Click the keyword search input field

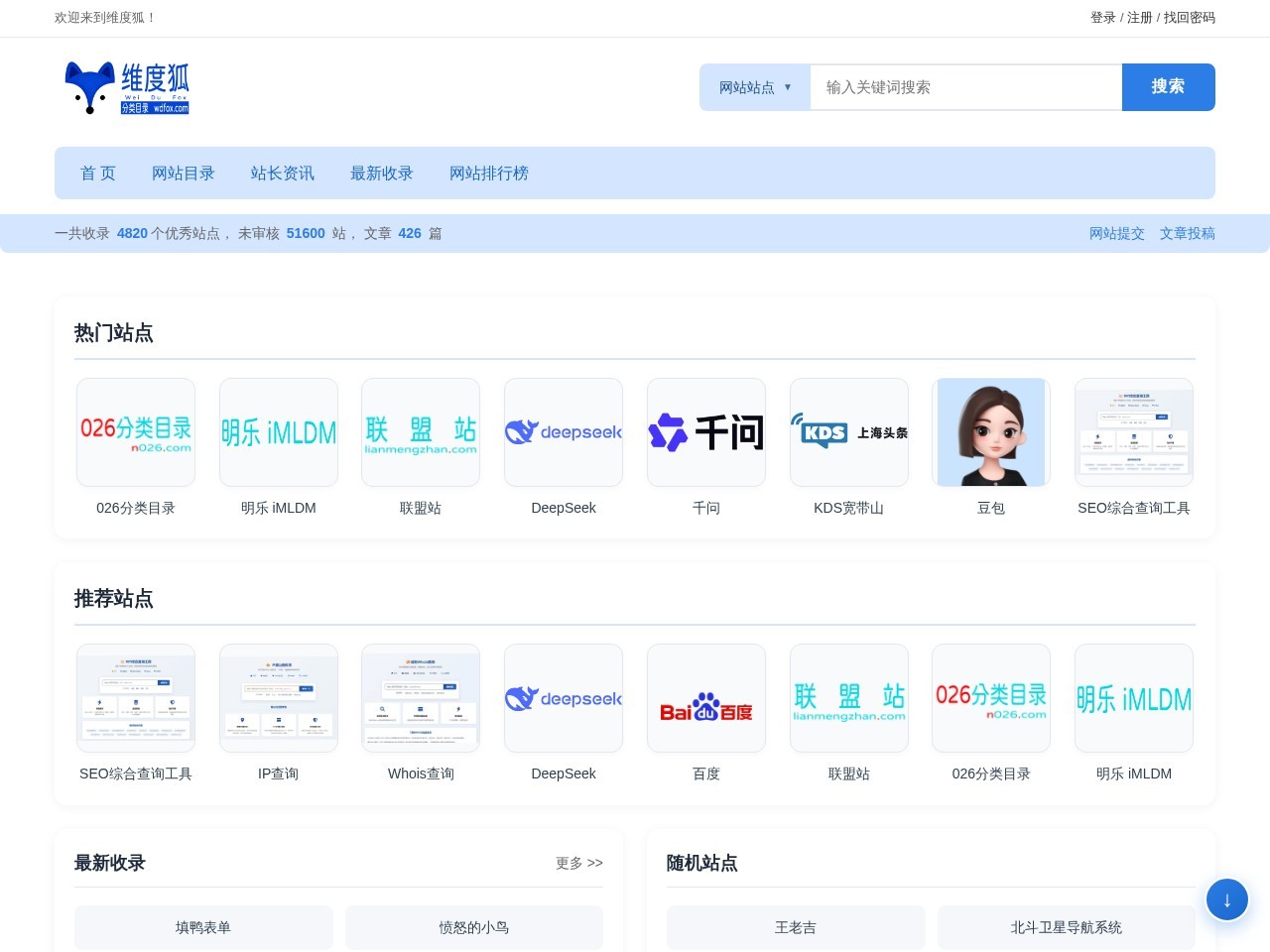964,87
